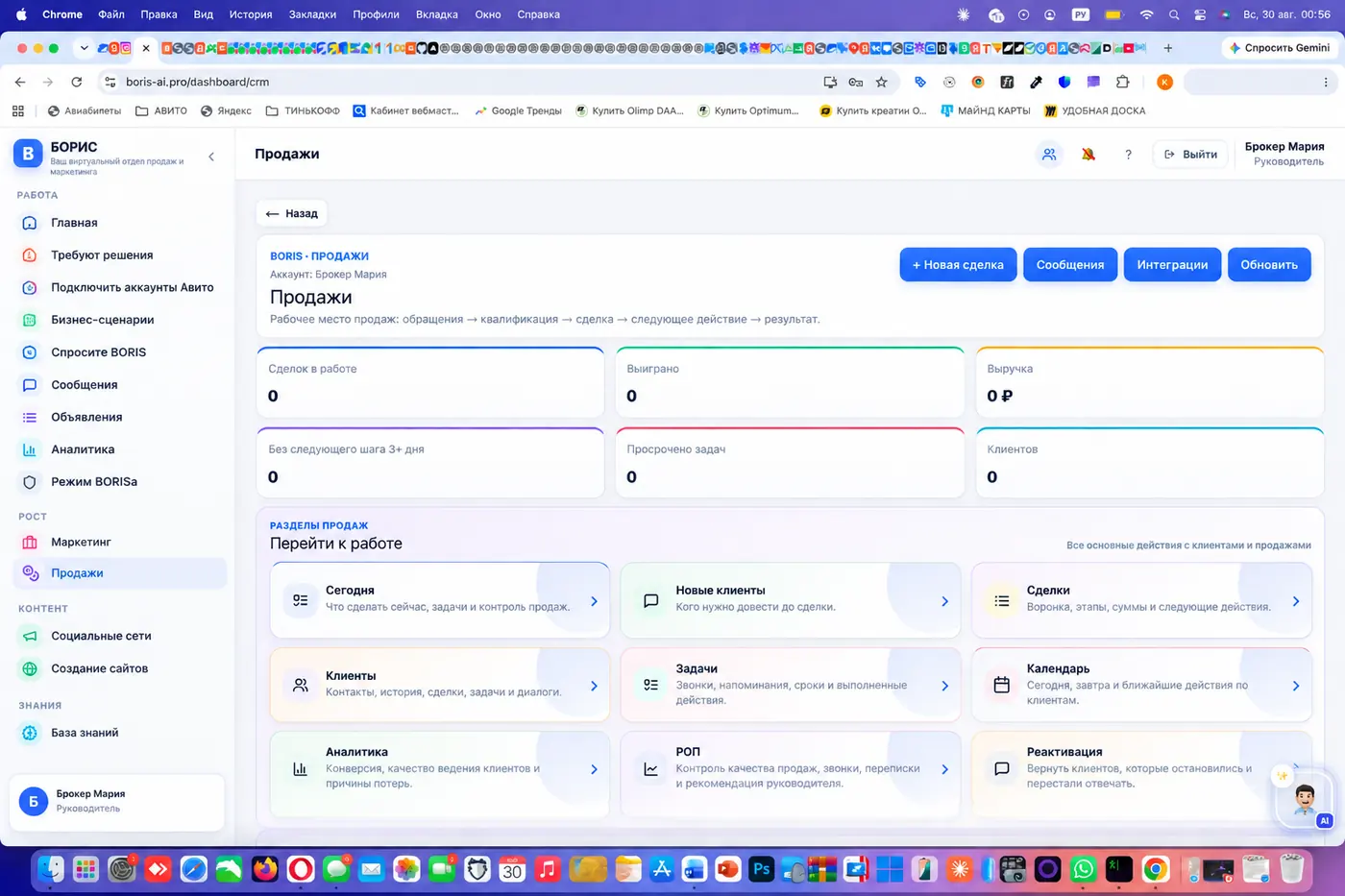The height and width of the screenshot is (896, 1345).
Task: Open Сообщения in the sidebar
Action: [x=120, y=385]
